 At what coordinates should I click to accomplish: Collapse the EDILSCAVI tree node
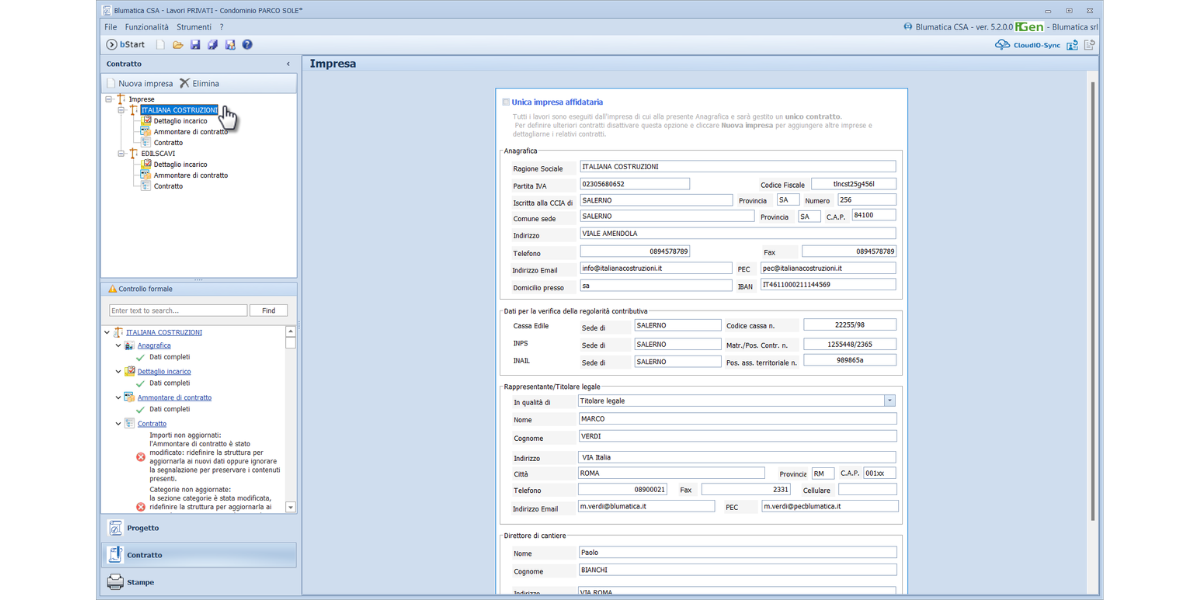(x=121, y=154)
